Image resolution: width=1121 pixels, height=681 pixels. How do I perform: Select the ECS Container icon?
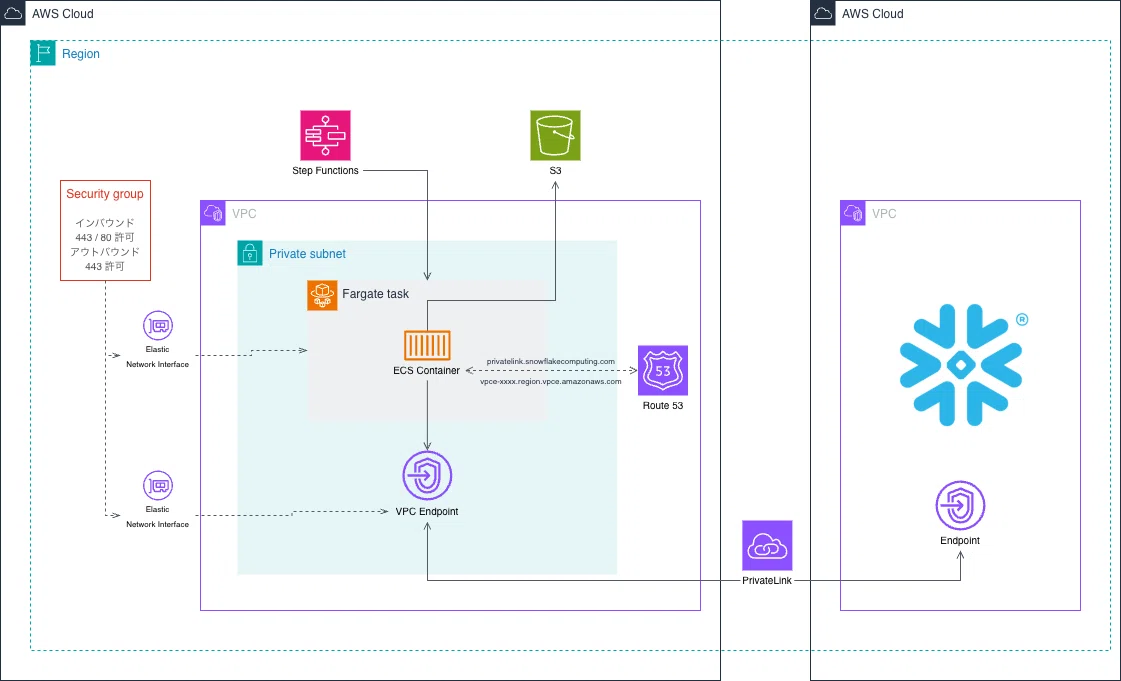[x=427, y=346]
